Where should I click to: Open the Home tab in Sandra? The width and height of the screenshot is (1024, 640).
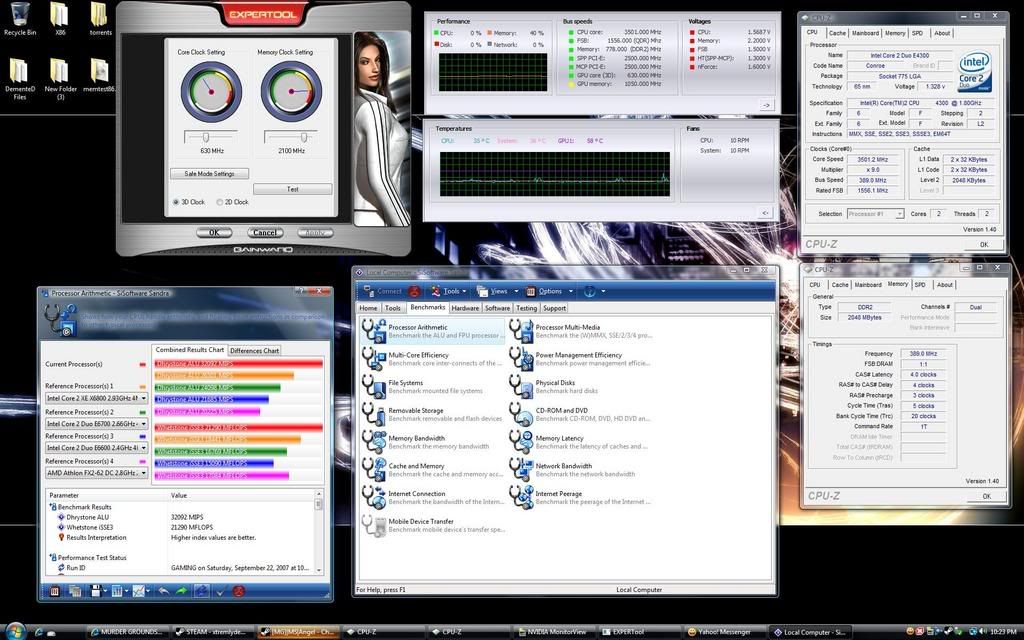coord(368,308)
